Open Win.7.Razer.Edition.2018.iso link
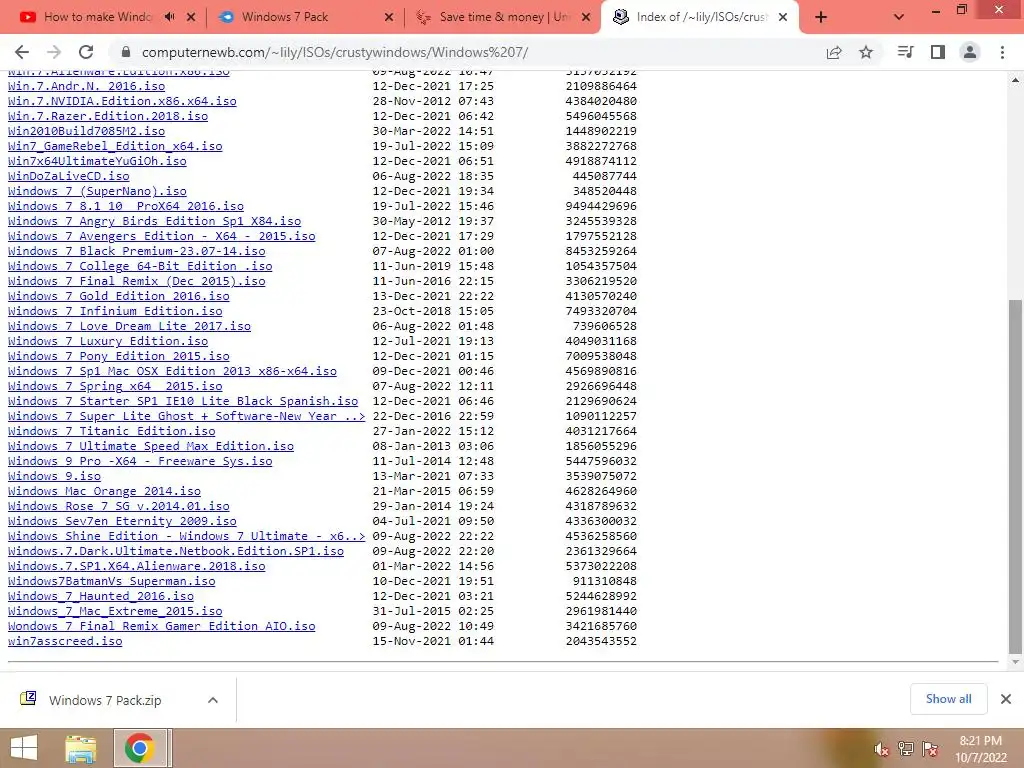This screenshot has height=768, width=1024. pos(108,116)
